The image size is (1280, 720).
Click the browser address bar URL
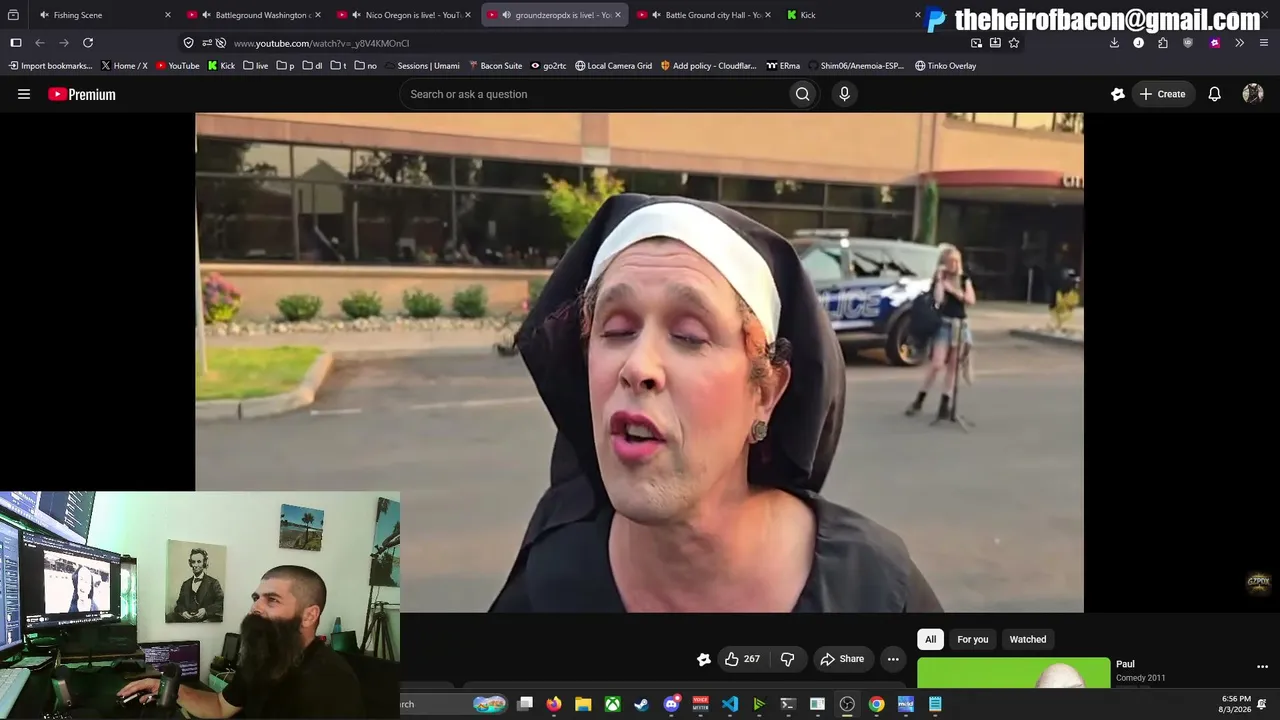321,43
